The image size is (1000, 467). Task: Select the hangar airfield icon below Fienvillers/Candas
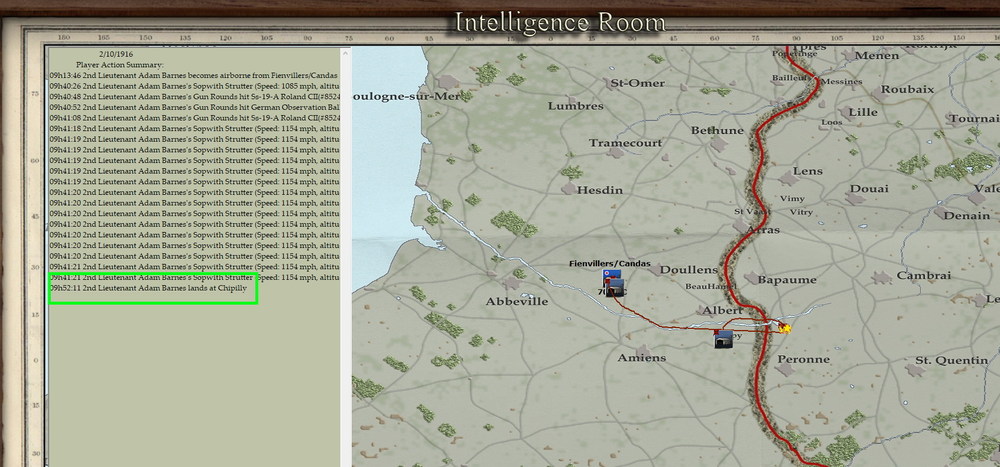click(615, 288)
